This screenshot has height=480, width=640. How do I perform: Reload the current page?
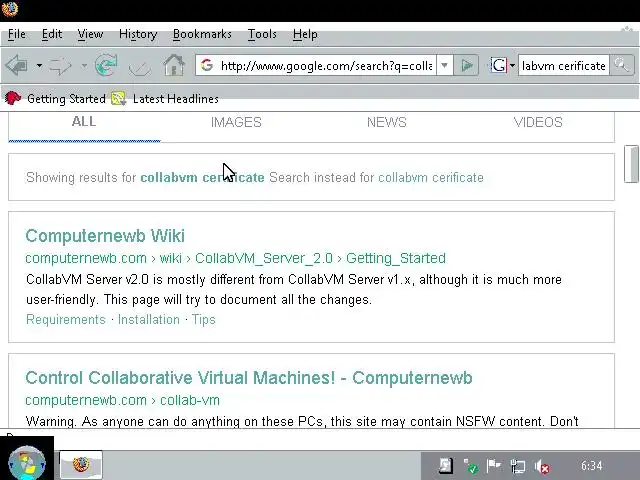coord(106,65)
